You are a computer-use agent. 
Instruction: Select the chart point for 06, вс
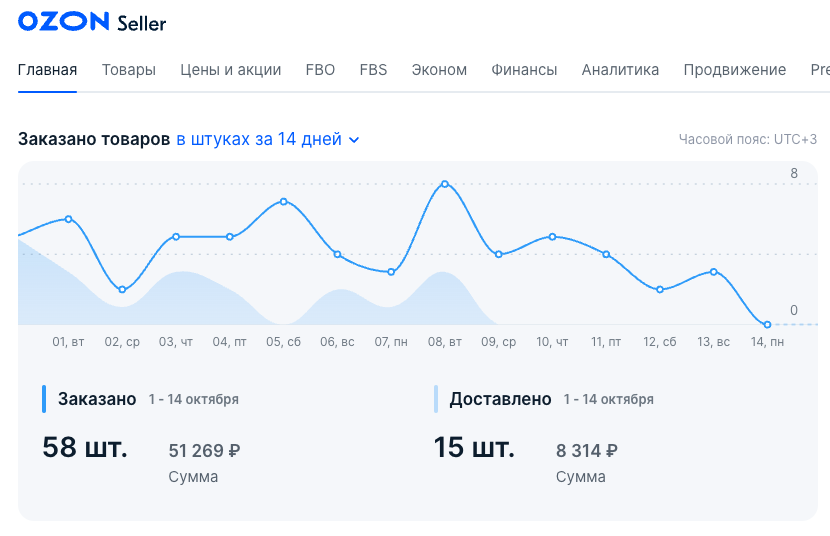[x=337, y=255]
